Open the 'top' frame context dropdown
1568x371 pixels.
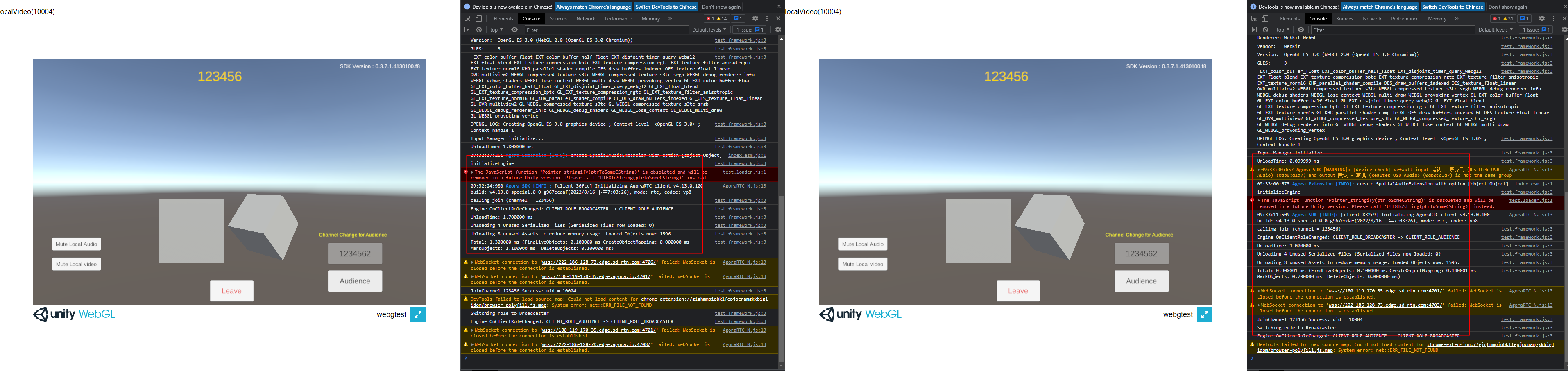[x=496, y=30]
